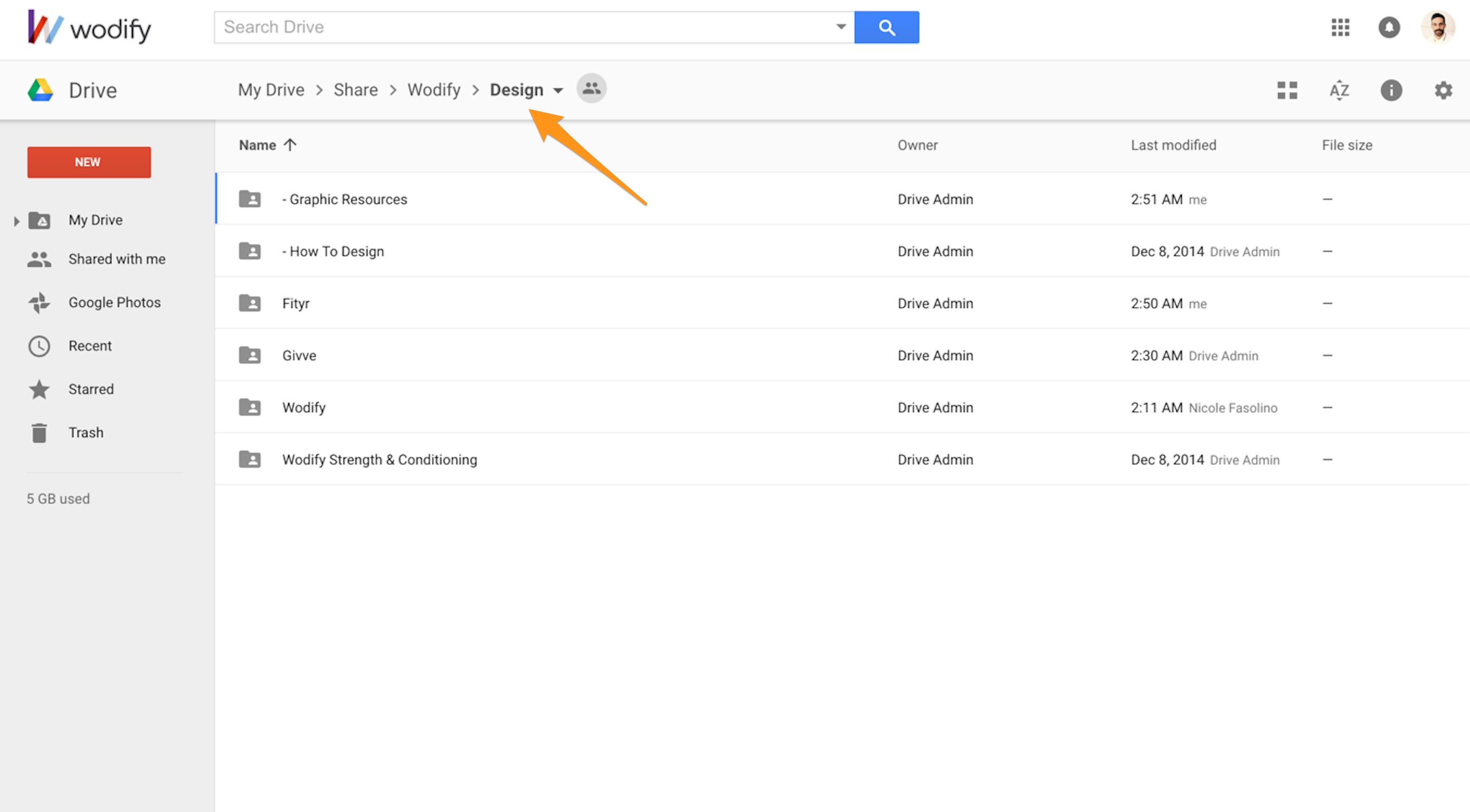Expand the search options dropdown arrow
The height and width of the screenshot is (812, 1470).
(x=840, y=27)
